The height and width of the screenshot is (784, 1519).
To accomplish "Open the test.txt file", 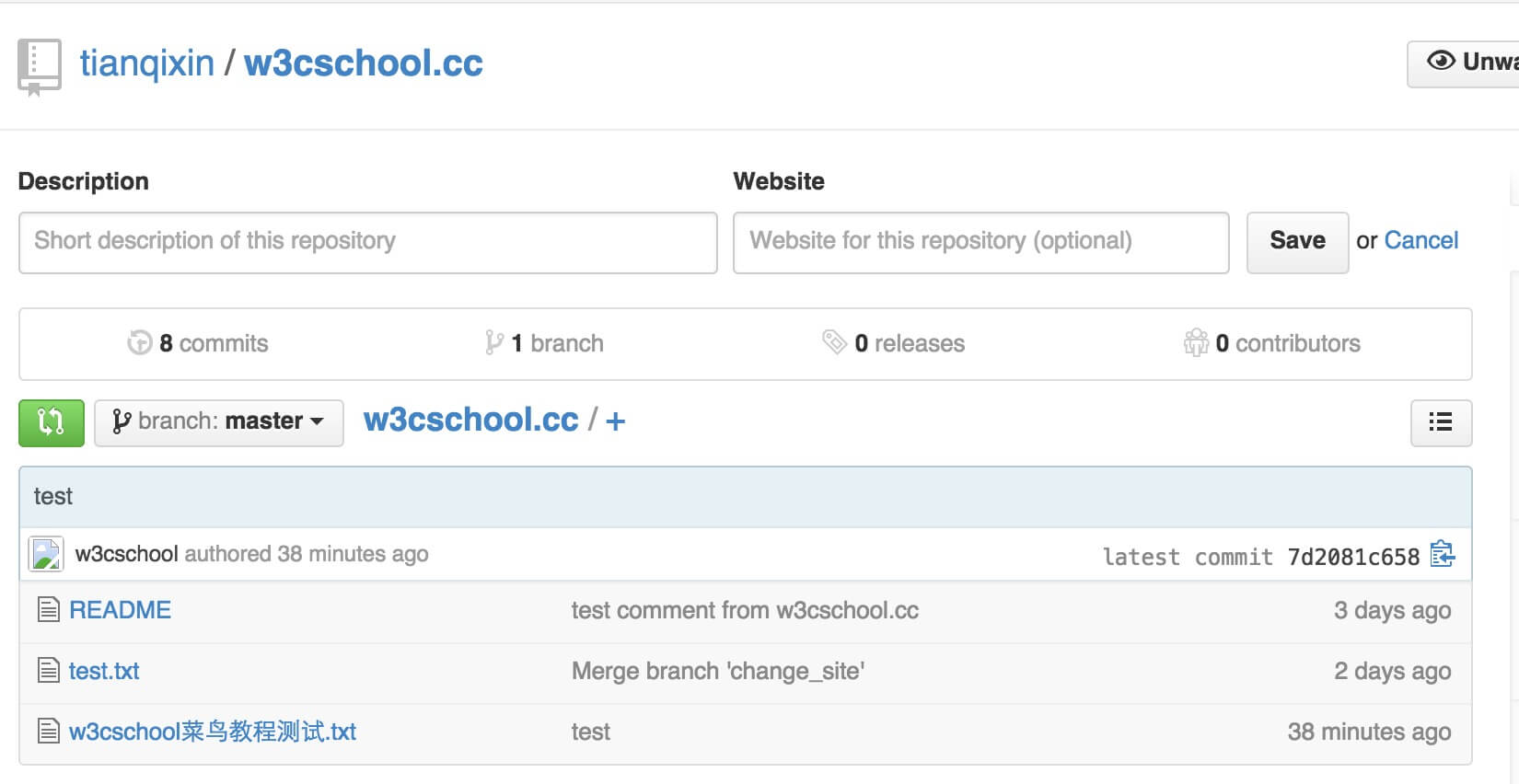I will pyautogui.click(x=104, y=671).
